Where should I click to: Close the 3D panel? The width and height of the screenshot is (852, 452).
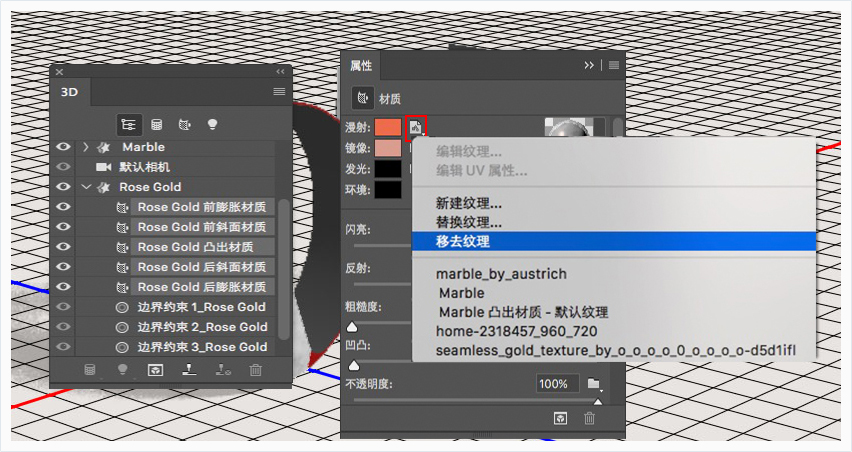(59, 72)
